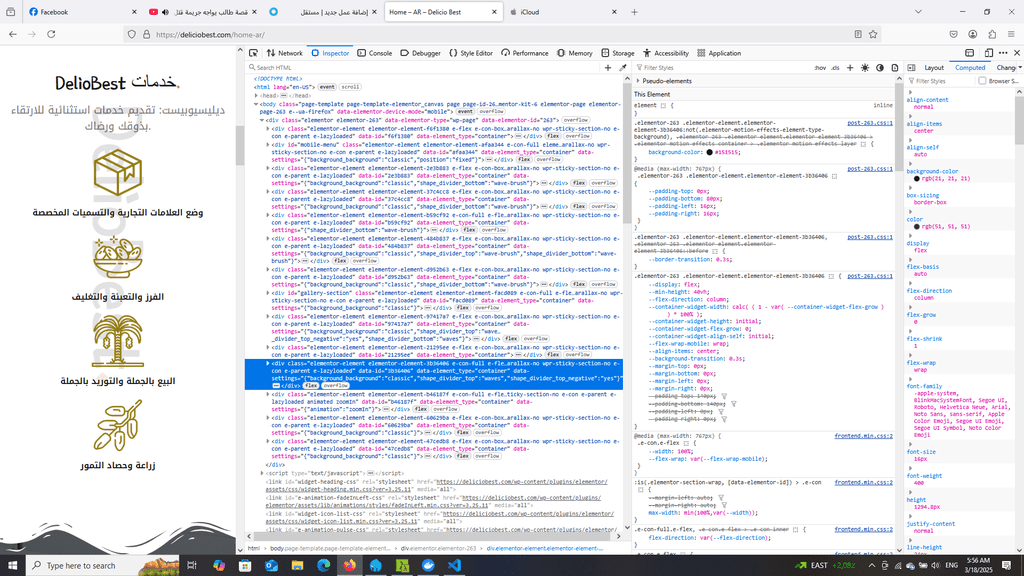The image size is (1024, 576).
Task: Toggle the .cls classes panel
Action: pyautogui.click(x=835, y=68)
